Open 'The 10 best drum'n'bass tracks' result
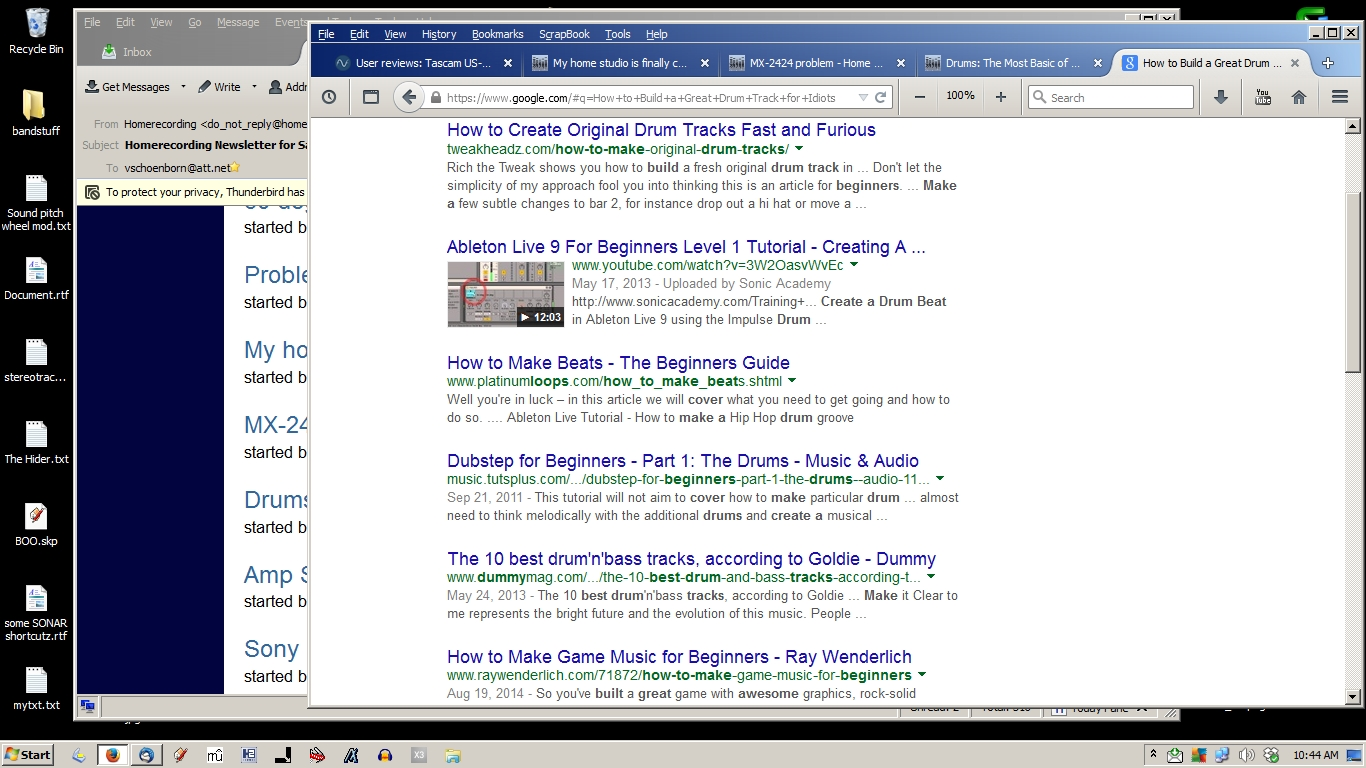This screenshot has width=1366, height=768. 691,559
